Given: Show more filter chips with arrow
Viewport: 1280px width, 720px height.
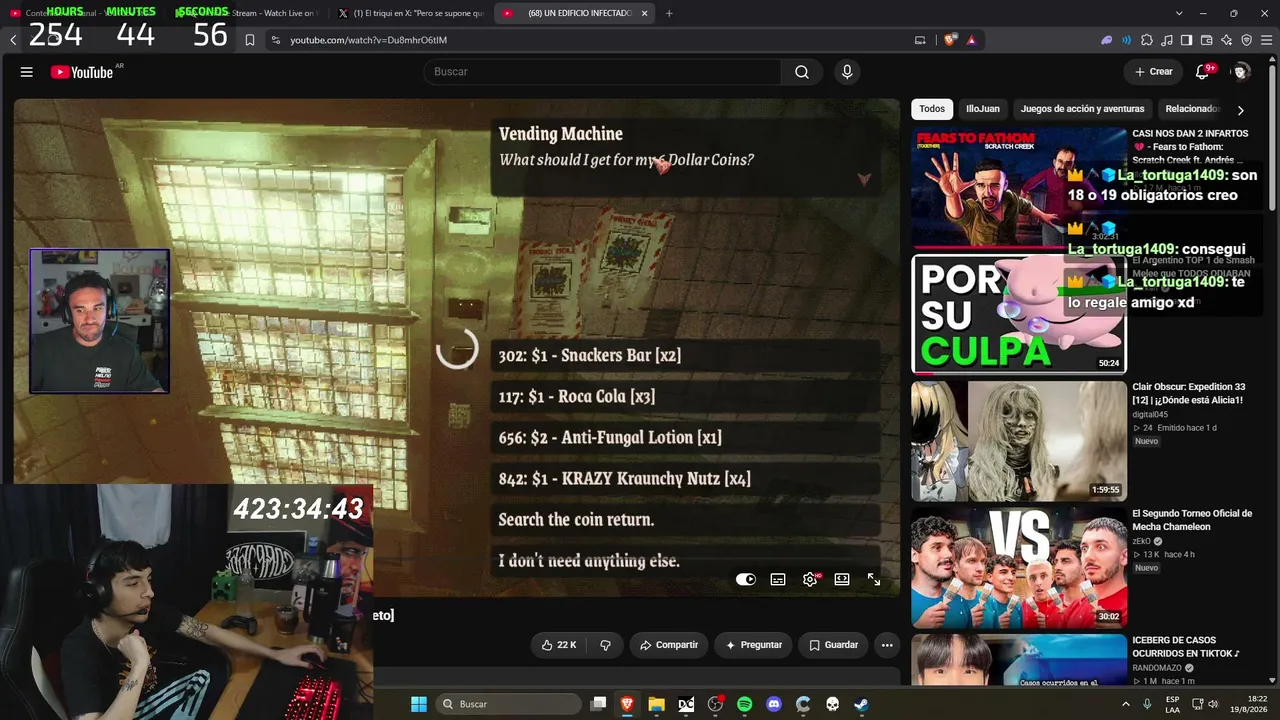Looking at the screenshot, I should pos(1241,110).
